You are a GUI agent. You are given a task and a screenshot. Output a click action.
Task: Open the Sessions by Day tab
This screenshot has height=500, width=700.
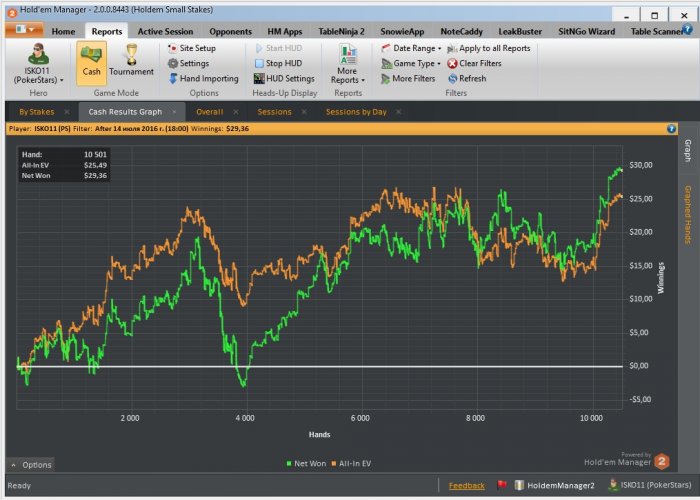[x=355, y=111]
